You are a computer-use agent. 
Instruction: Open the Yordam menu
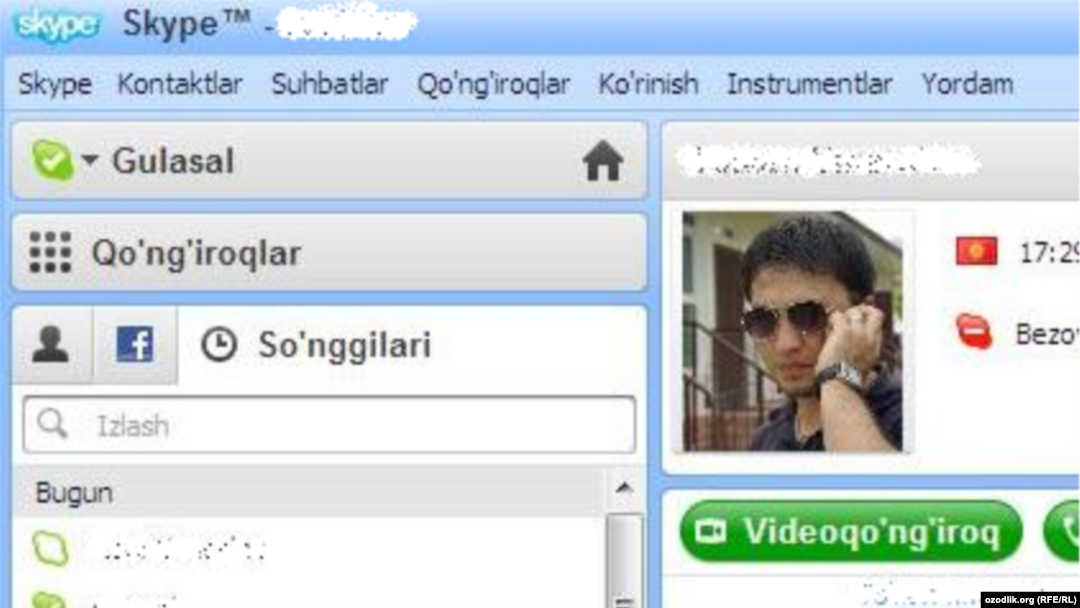(x=967, y=85)
